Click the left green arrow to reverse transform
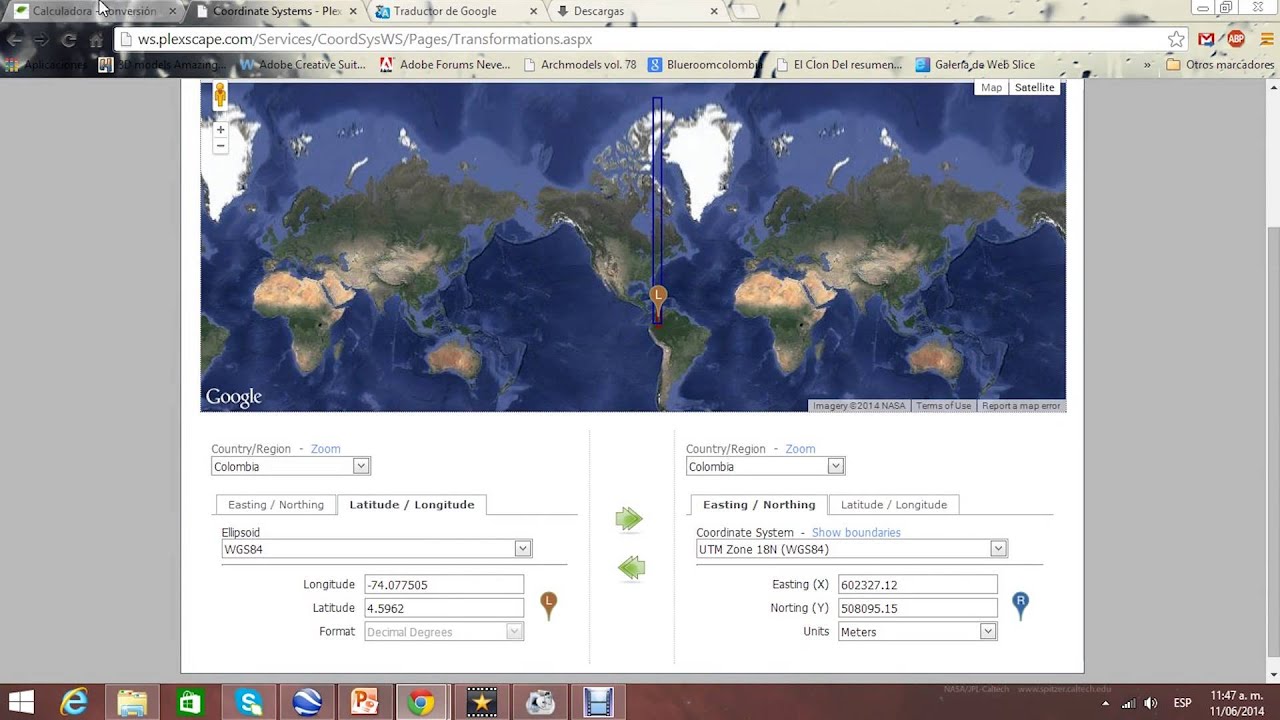The image size is (1280, 720). point(631,568)
